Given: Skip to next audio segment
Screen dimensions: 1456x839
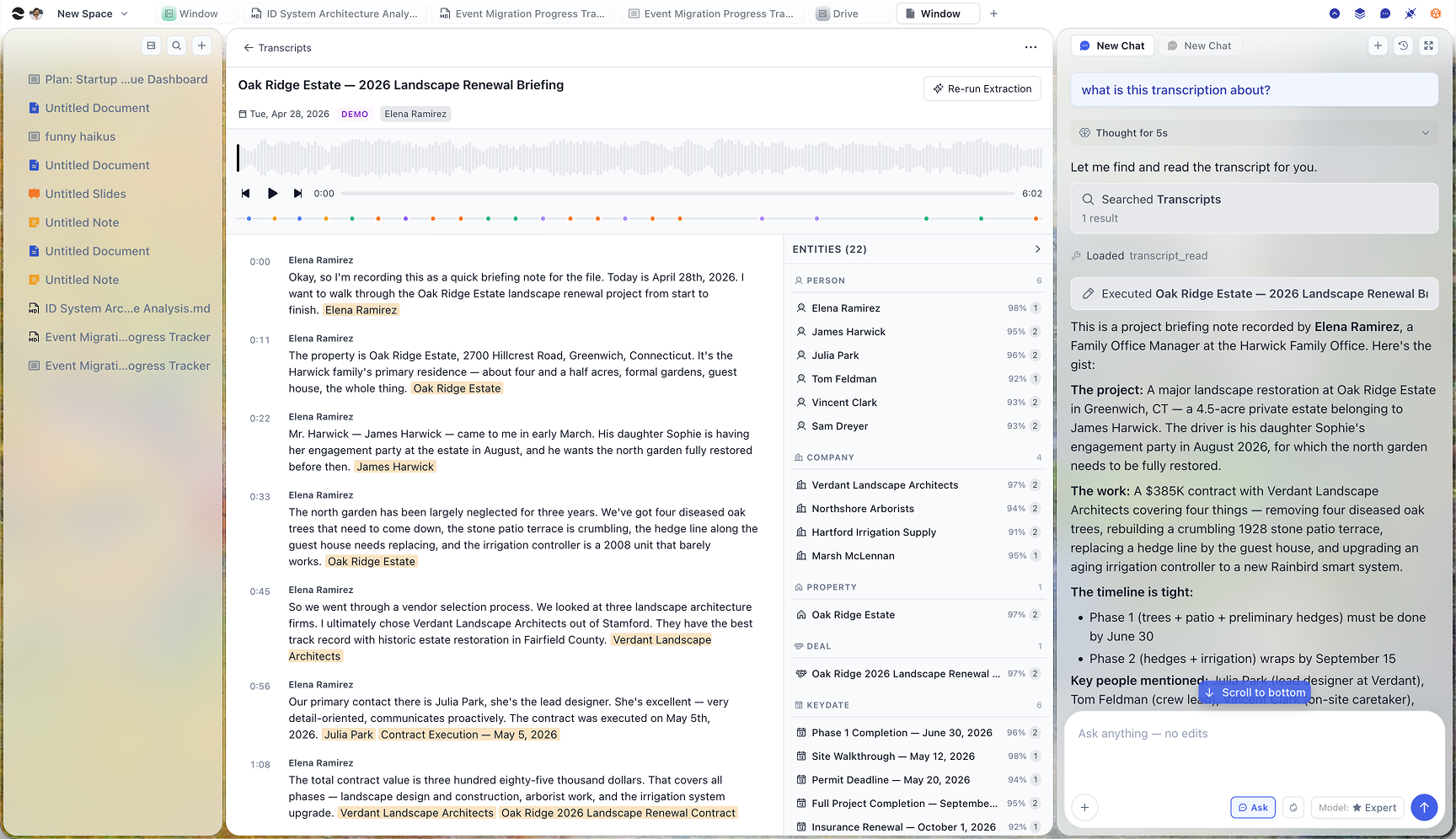Looking at the screenshot, I should [x=297, y=193].
